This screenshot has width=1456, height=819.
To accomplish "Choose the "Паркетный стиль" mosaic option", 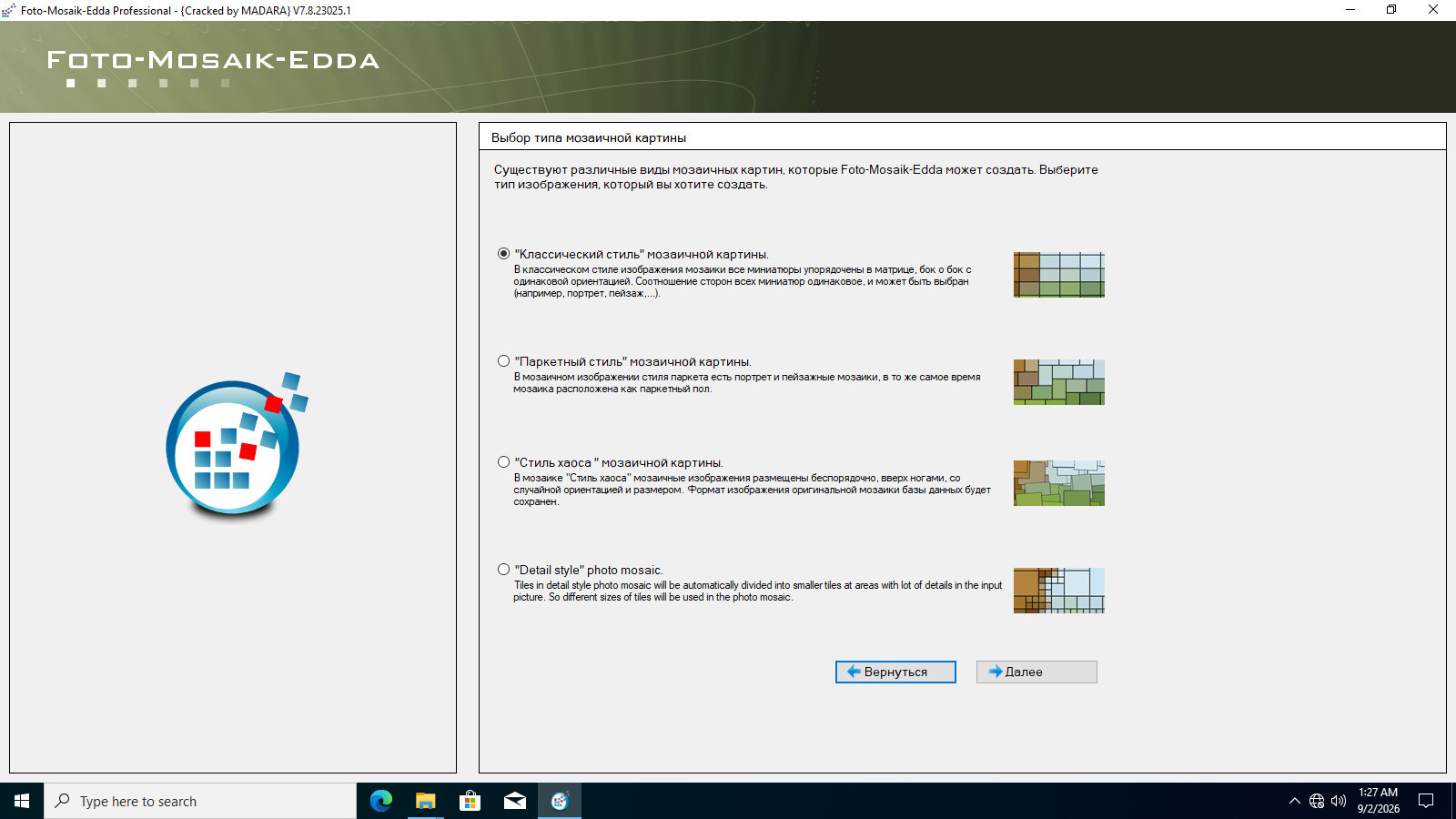I will [x=503, y=361].
